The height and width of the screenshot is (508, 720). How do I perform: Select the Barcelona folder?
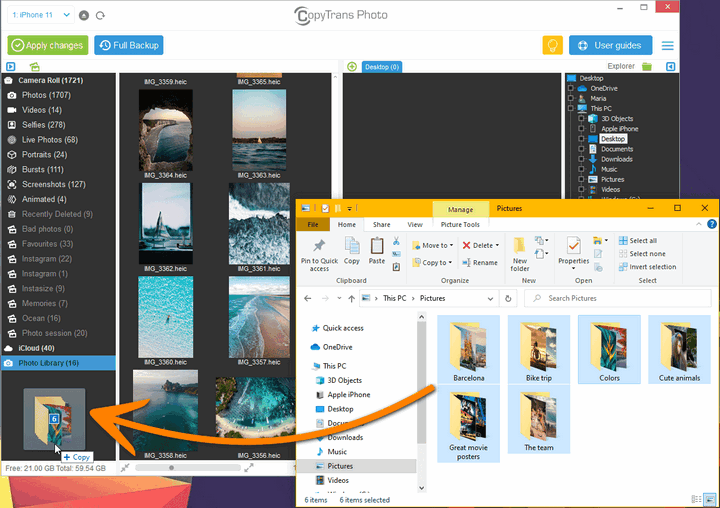(x=468, y=350)
